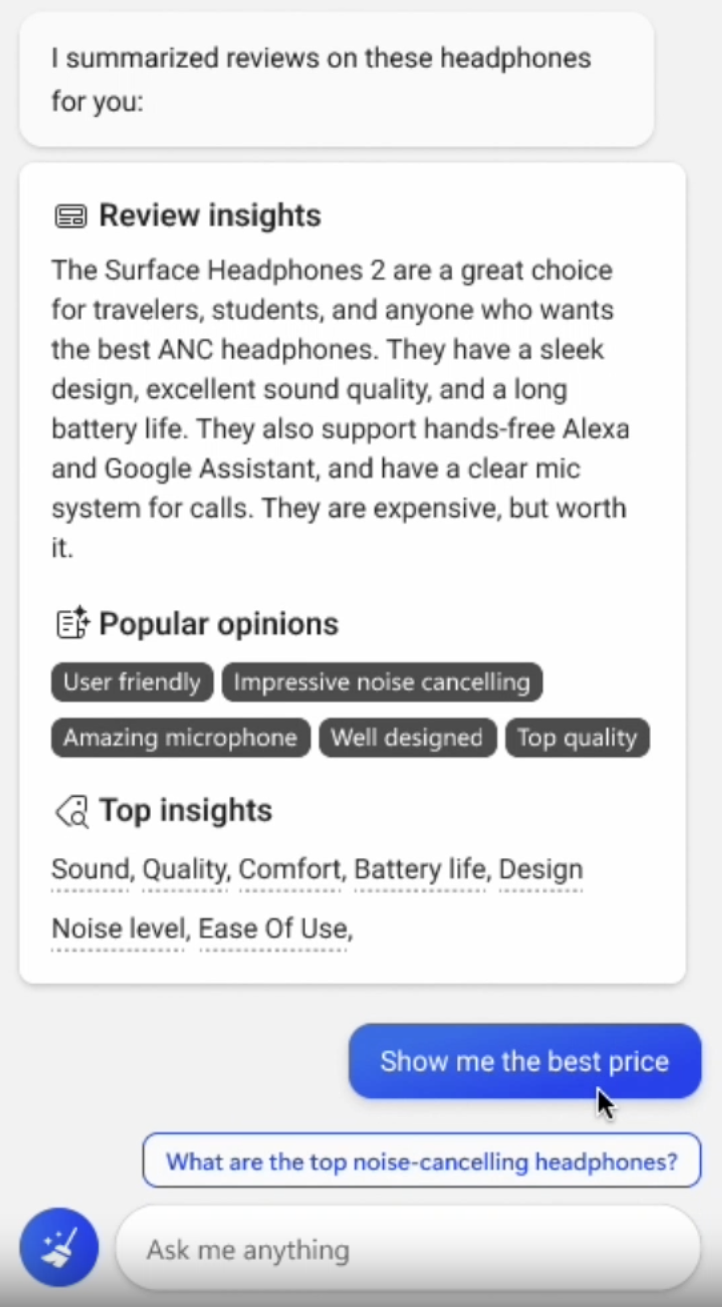Click the Review insights heading
Image resolution: width=722 pixels, height=1307 pixels.
[210, 216]
